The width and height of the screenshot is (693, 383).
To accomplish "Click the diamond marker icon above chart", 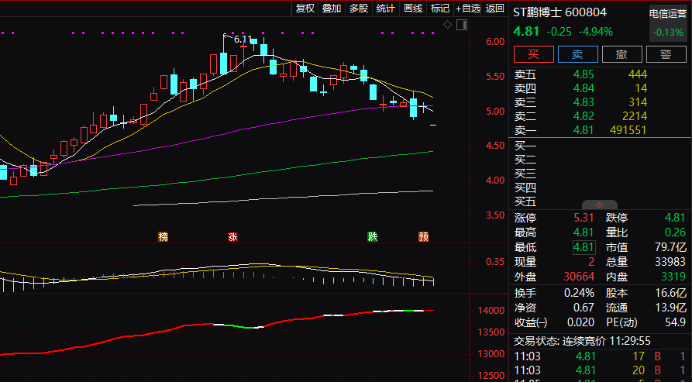I will pos(447,24).
